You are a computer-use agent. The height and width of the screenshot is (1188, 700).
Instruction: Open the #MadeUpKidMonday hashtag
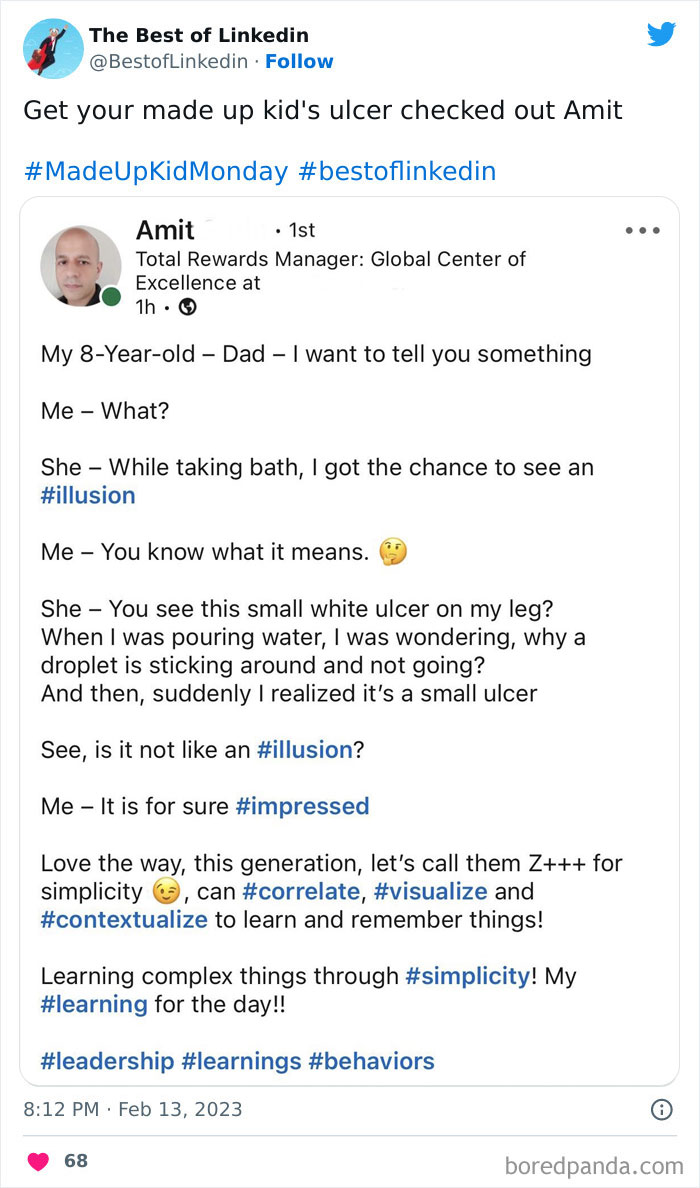pyautogui.click(x=150, y=171)
